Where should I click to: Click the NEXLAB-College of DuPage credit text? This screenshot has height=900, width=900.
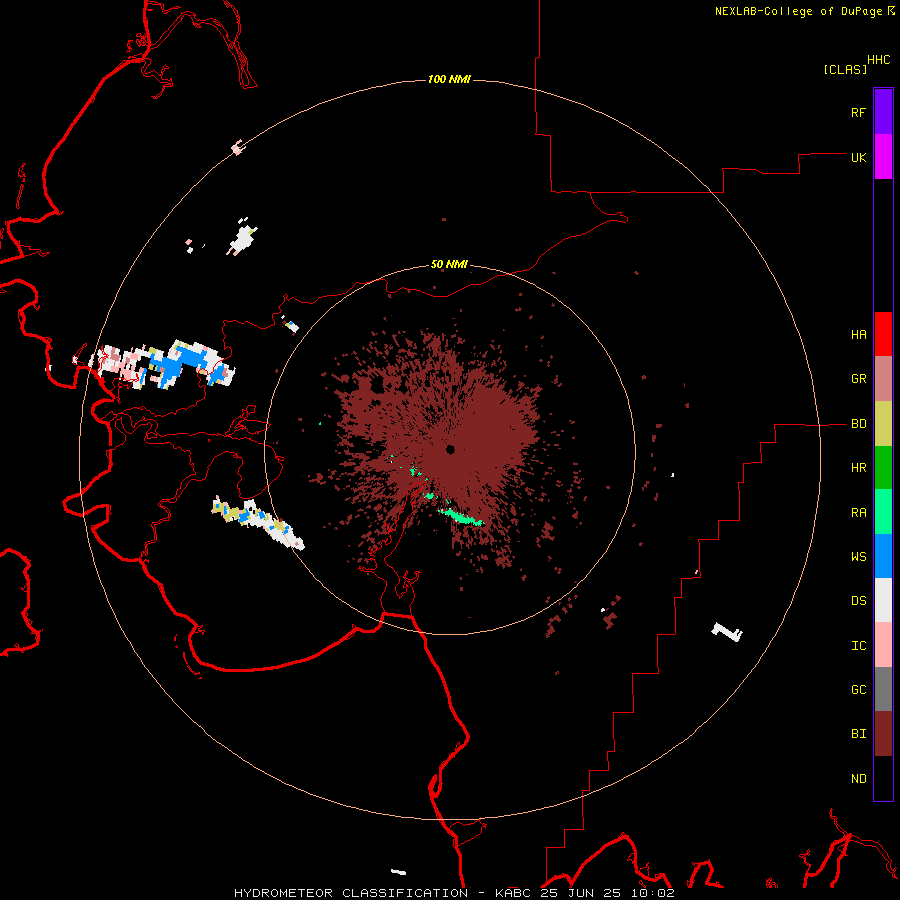[x=798, y=11]
